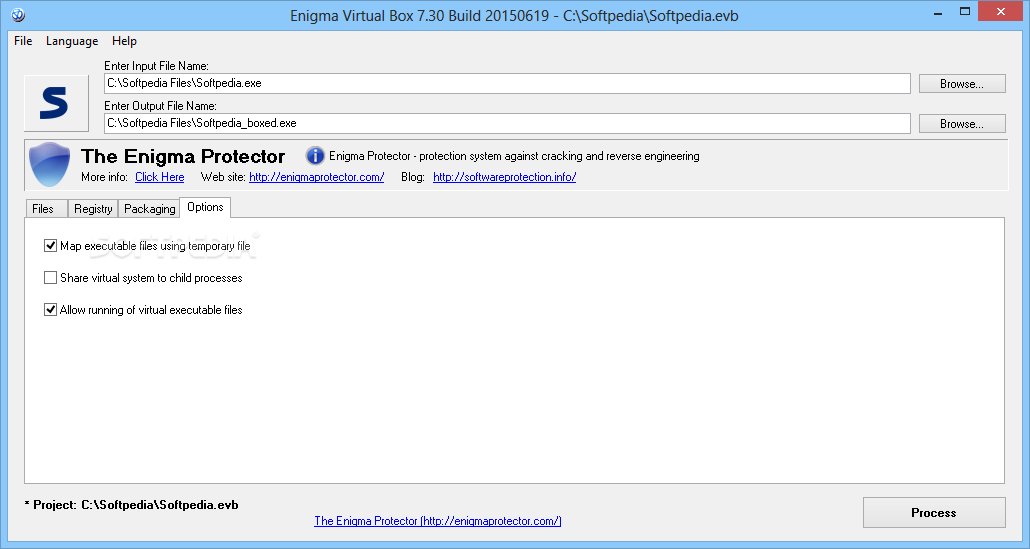Viewport: 1030px width, 549px height.
Task: Click the Project path text at bottom
Action: tap(131, 505)
